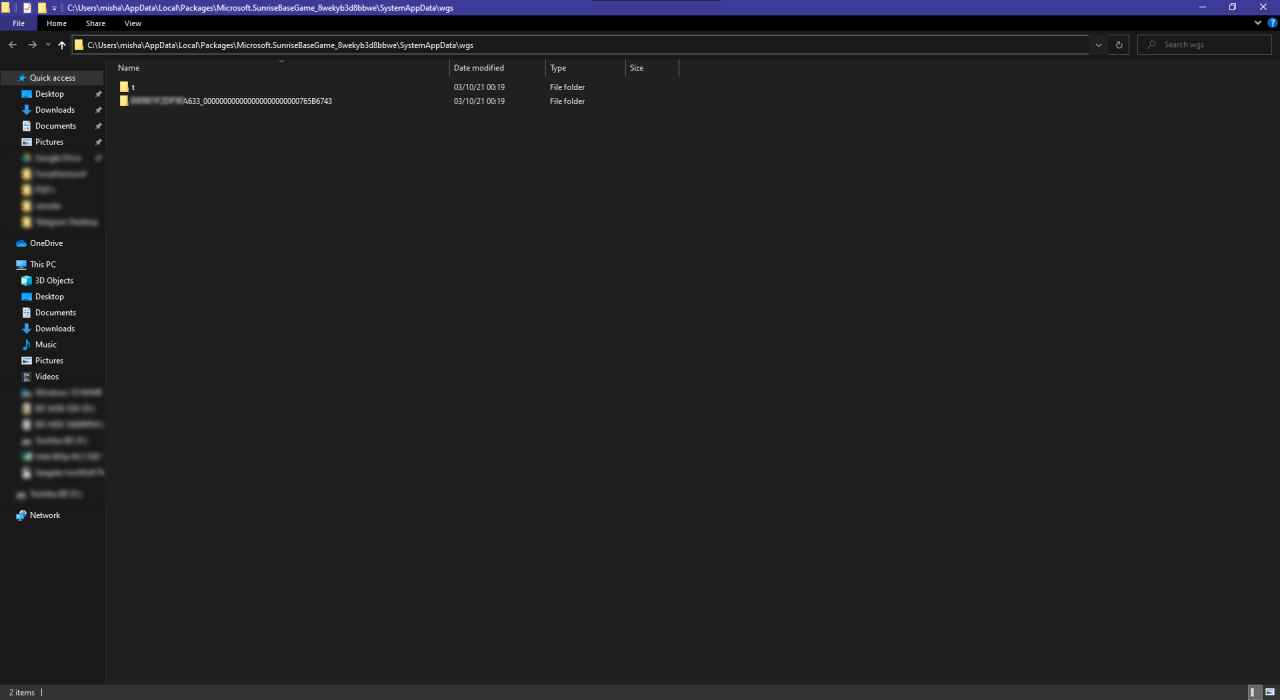The image size is (1280, 700).
Task: Open Customize Quick Access Toolbar dropdown
Action: [x=54, y=7]
